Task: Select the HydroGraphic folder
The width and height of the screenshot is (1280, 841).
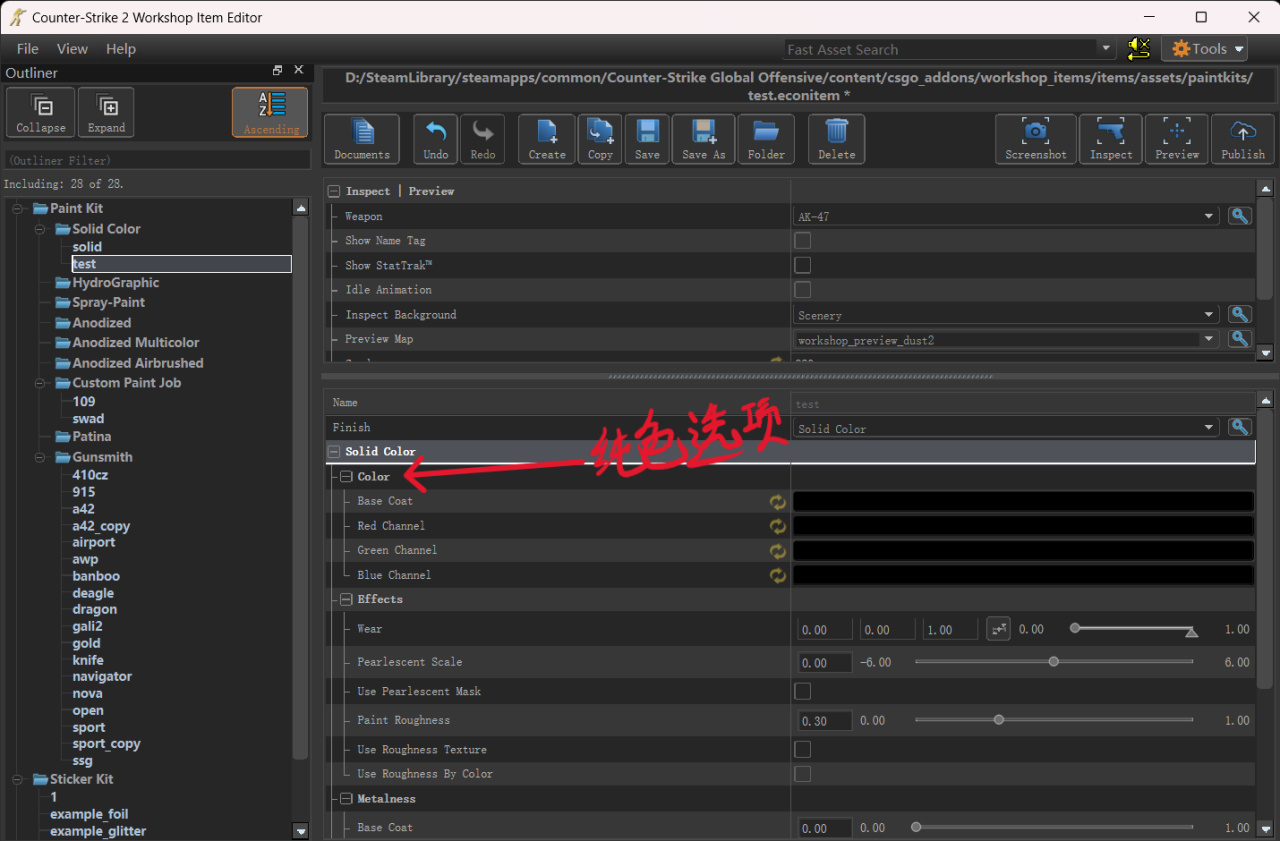Action: (115, 283)
